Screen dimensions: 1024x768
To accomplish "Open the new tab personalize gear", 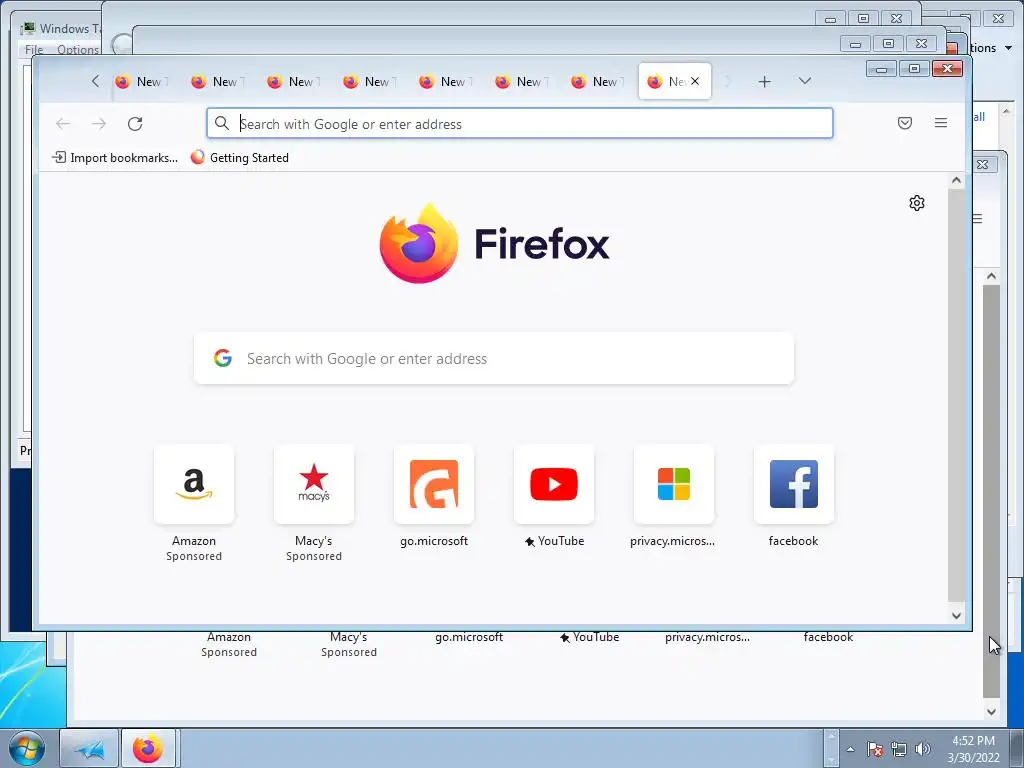I will (x=917, y=203).
